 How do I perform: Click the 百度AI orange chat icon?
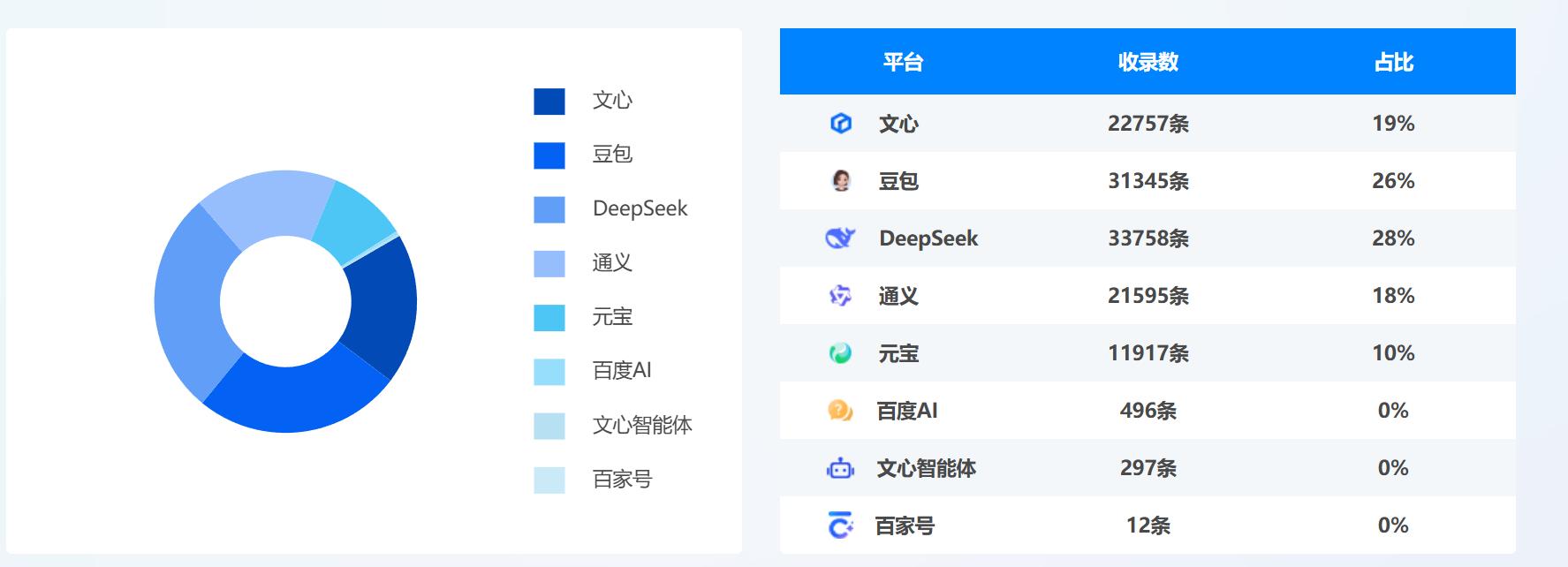[x=840, y=411]
